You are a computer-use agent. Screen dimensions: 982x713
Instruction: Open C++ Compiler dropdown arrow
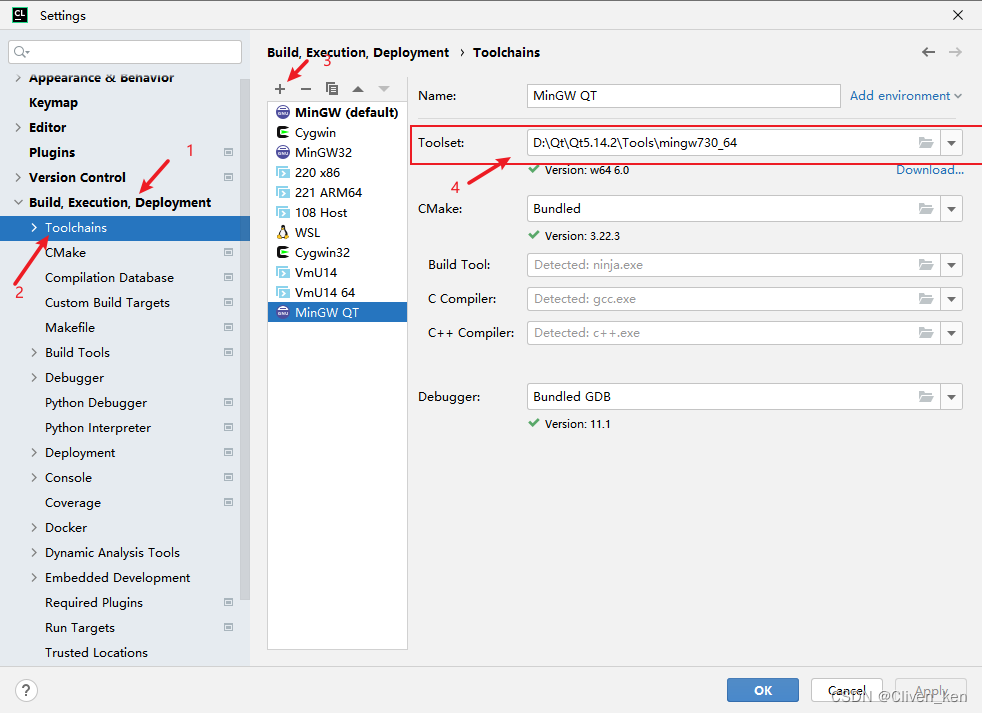tap(951, 333)
